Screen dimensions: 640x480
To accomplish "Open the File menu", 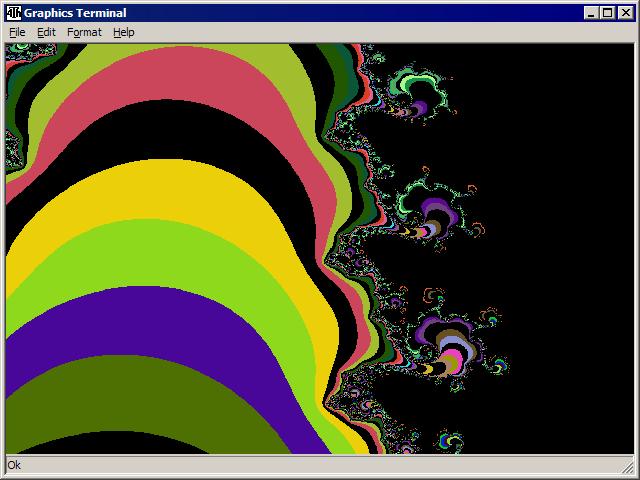I will coord(17,32).
